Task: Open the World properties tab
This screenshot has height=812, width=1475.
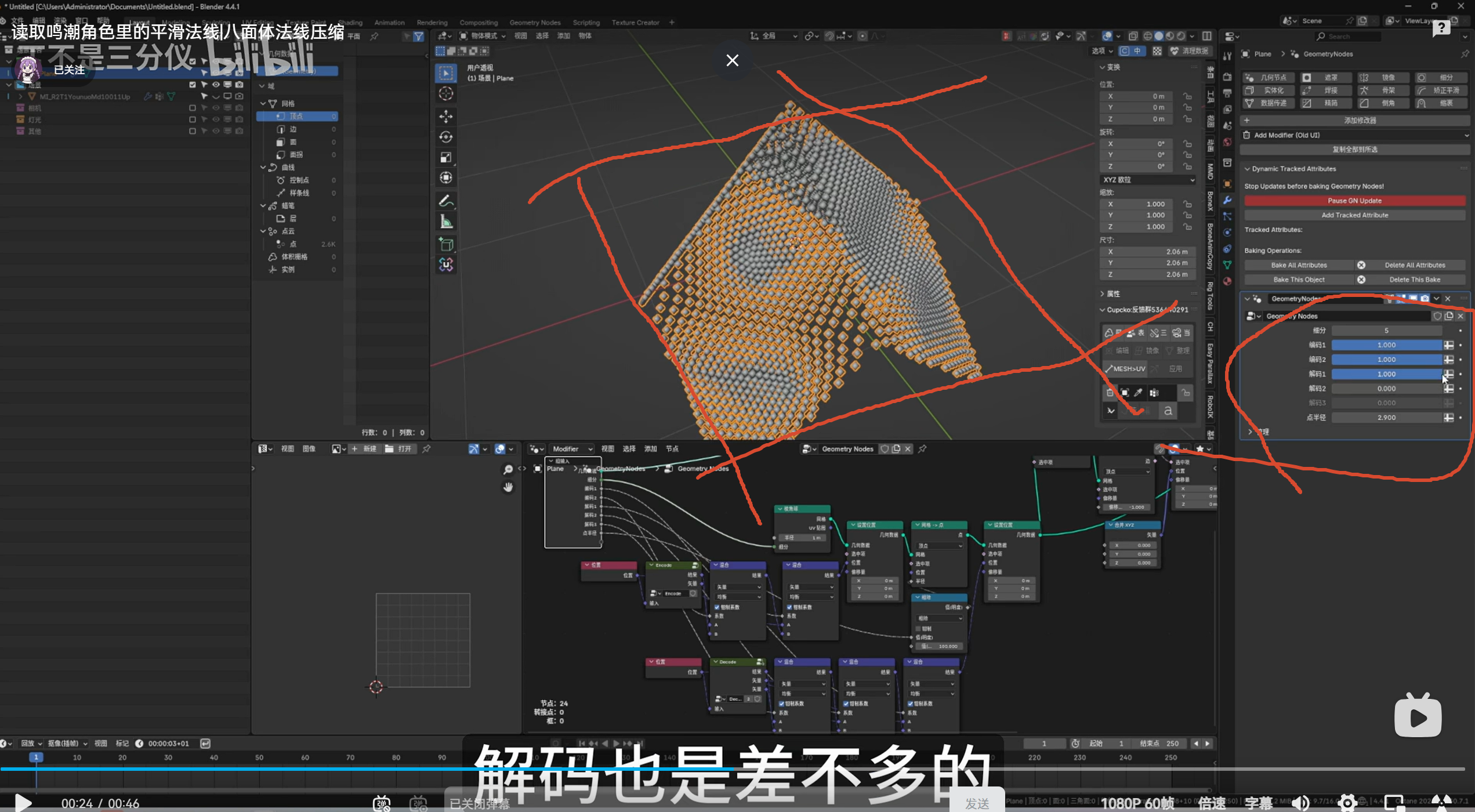Action: (1227, 142)
